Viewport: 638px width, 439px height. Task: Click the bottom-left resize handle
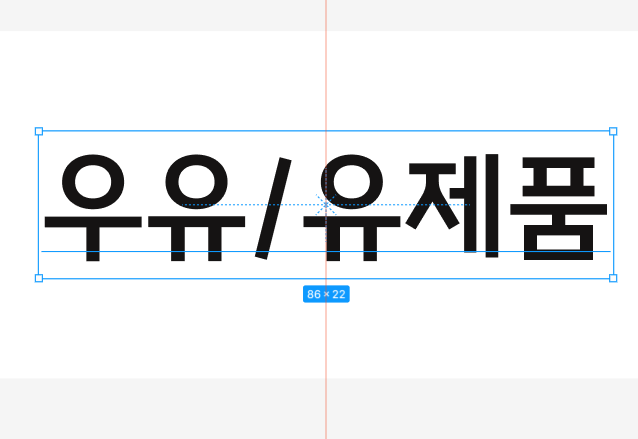click(39, 278)
